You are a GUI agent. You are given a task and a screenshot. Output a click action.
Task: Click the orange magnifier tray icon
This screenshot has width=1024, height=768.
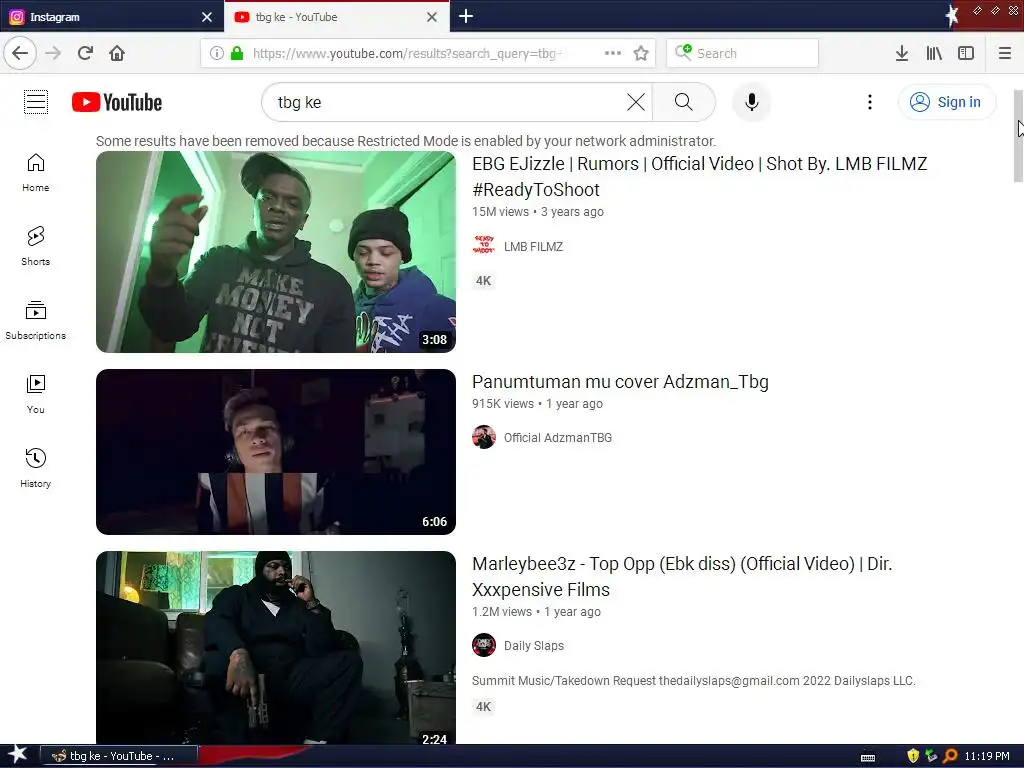pyautogui.click(x=950, y=756)
